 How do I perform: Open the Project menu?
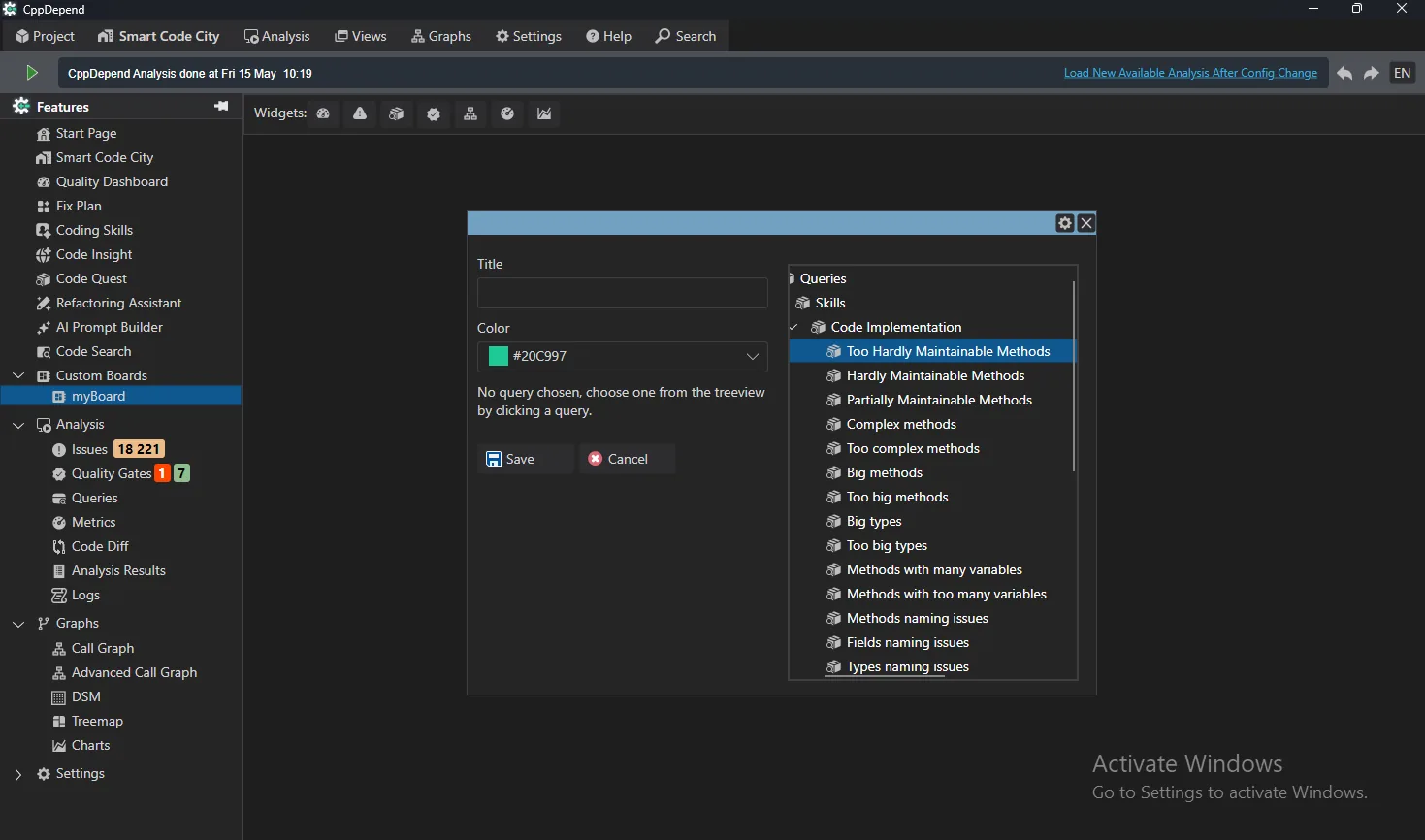tap(46, 36)
